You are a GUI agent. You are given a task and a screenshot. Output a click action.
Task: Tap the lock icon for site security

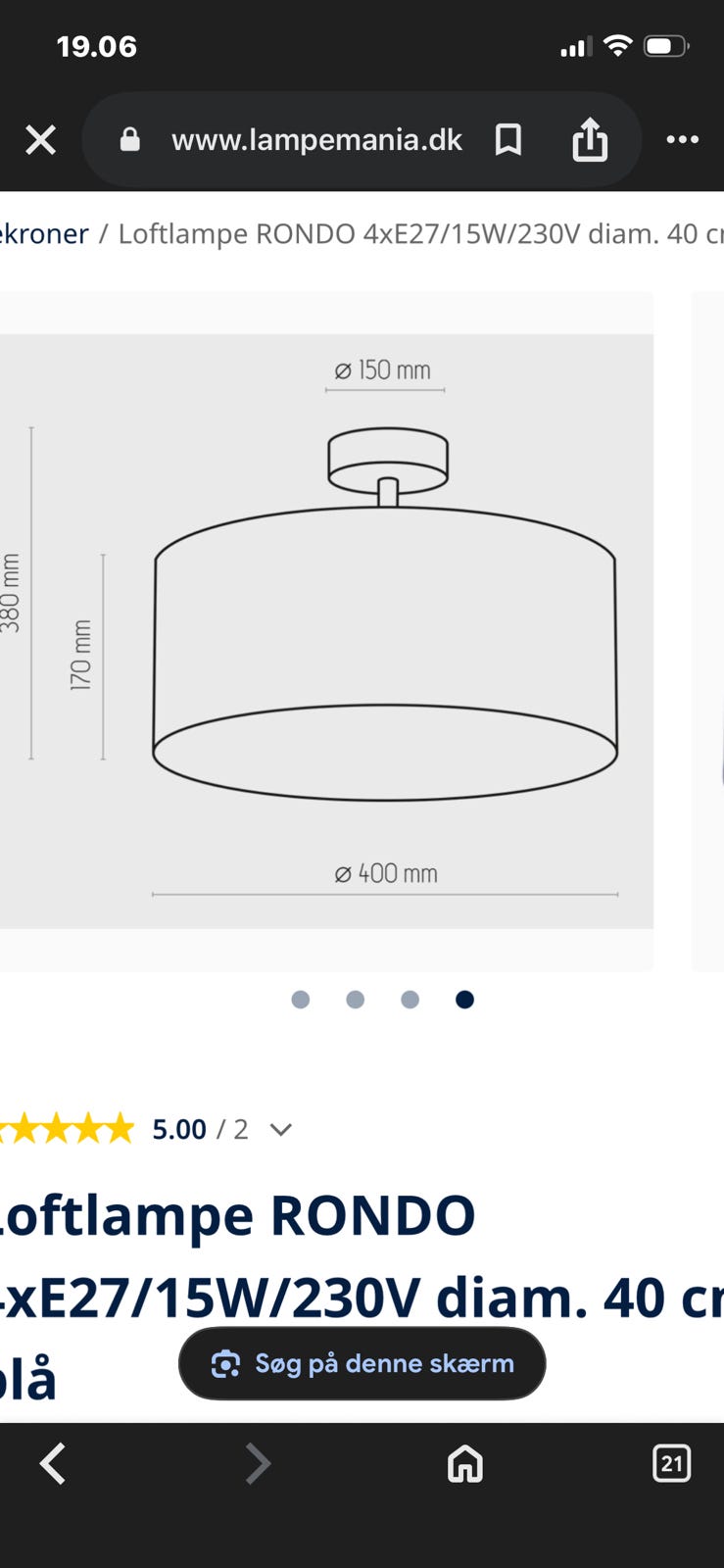129,139
